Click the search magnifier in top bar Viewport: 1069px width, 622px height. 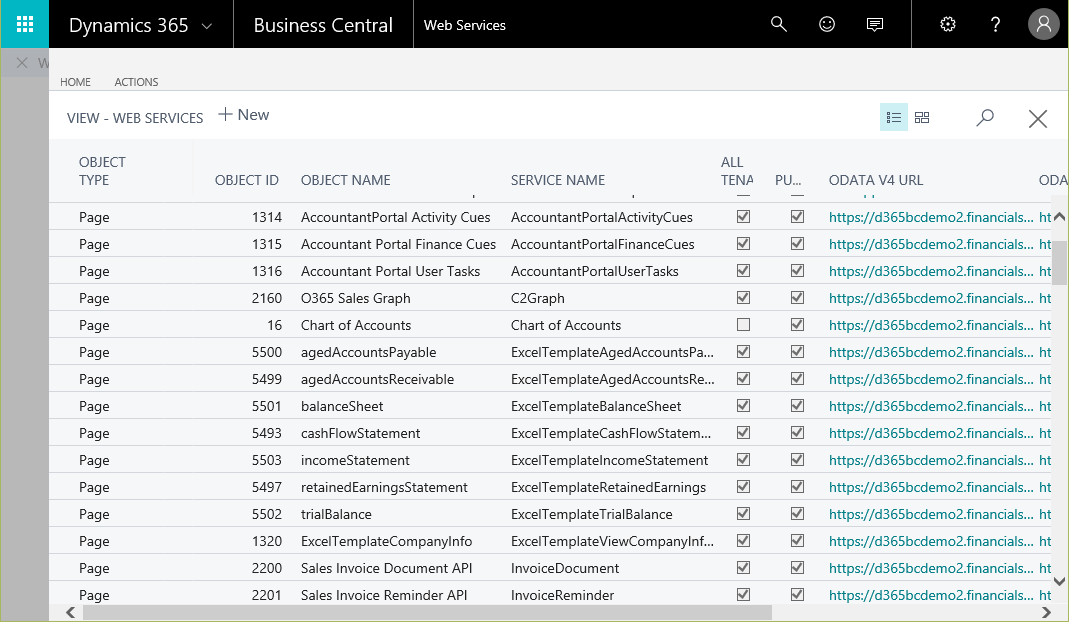[x=779, y=25]
